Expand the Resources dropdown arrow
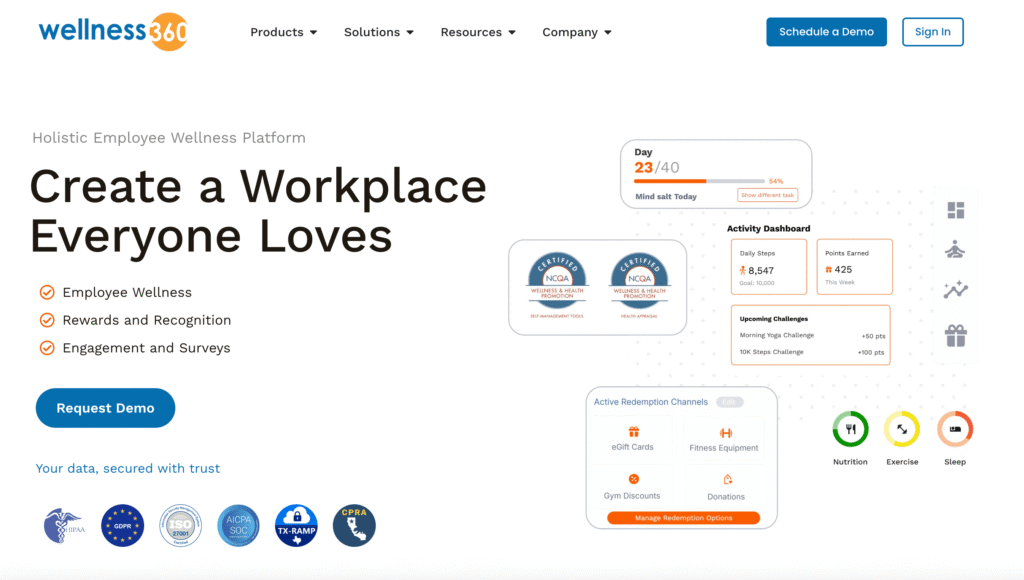The width and height of the screenshot is (1024, 580). coord(512,33)
